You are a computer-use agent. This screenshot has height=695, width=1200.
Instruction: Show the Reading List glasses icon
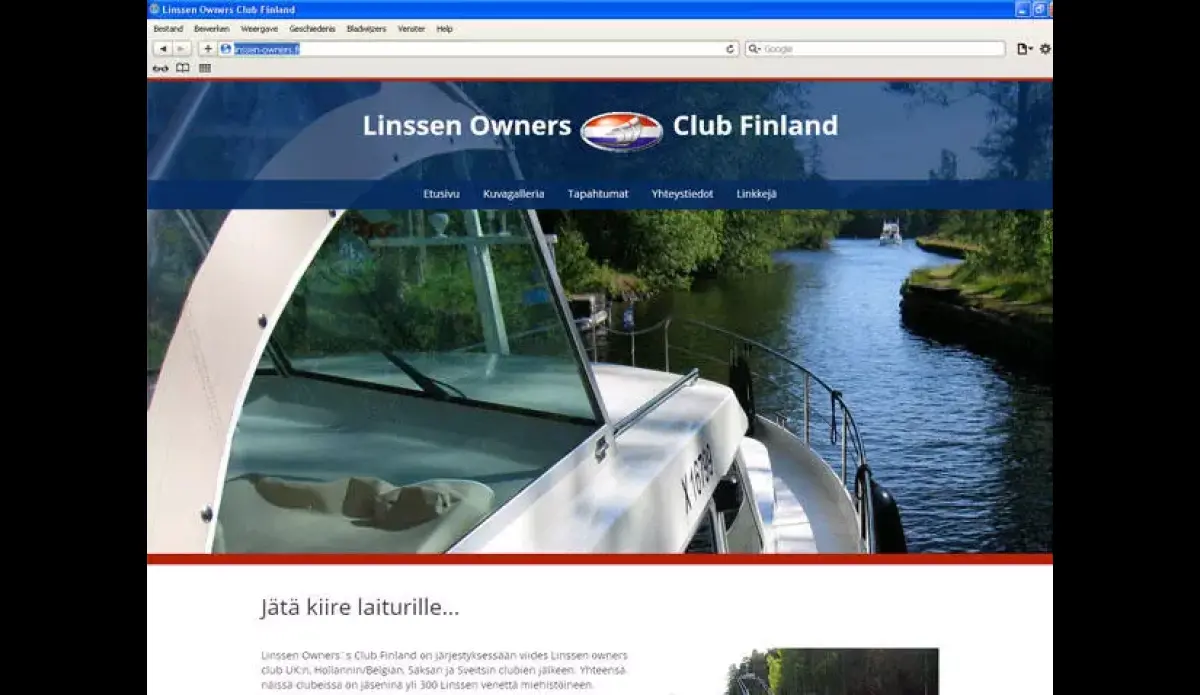[160, 69]
